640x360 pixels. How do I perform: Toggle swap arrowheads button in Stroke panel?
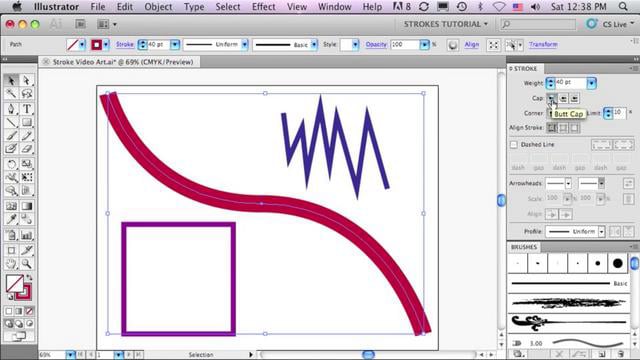coord(629,184)
